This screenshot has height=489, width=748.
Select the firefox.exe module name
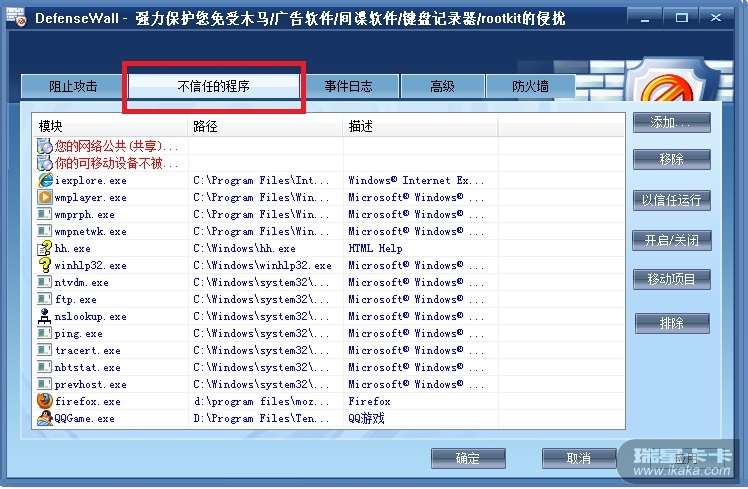[88, 402]
